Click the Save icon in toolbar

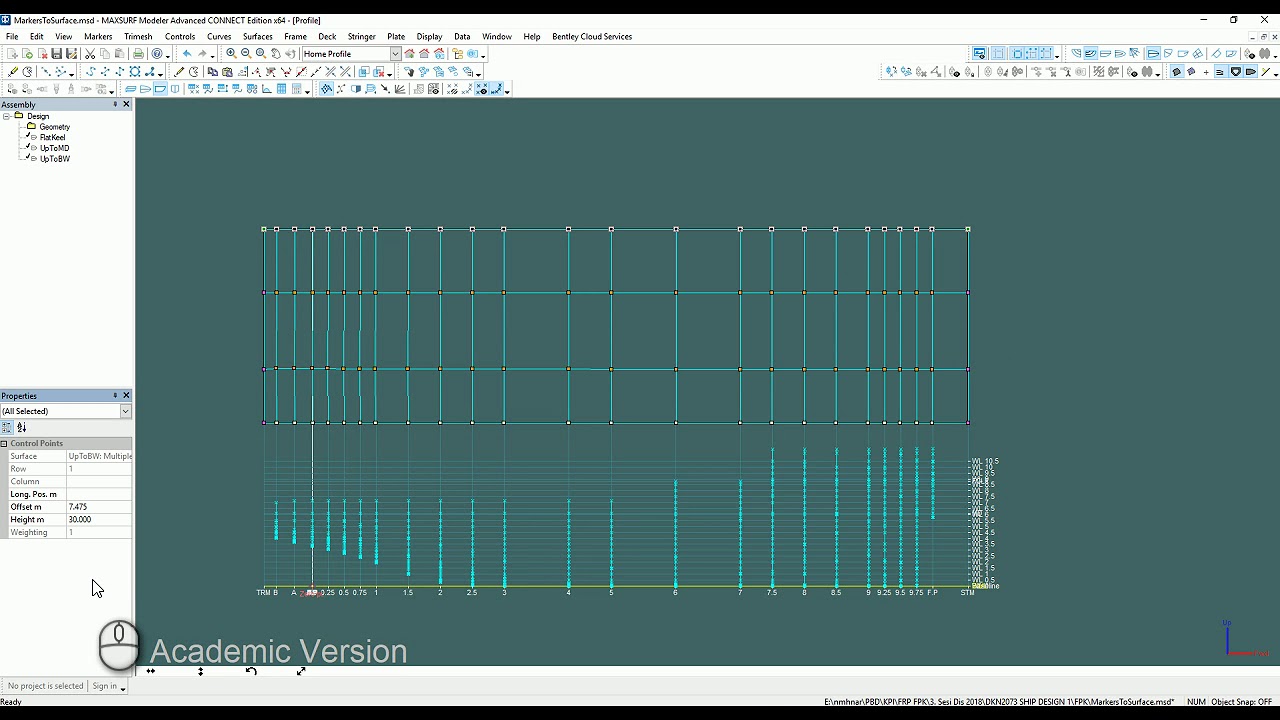pyautogui.click(x=57, y=53)
